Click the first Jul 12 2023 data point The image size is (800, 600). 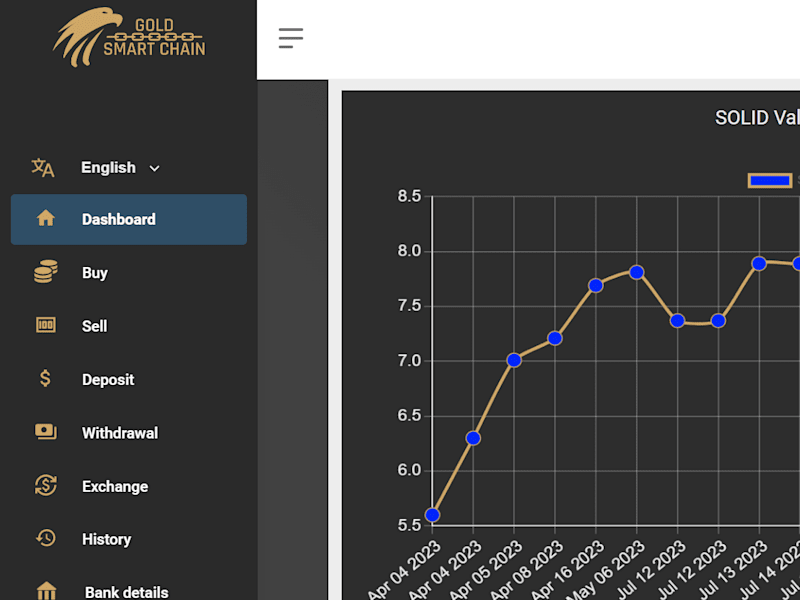677,320
